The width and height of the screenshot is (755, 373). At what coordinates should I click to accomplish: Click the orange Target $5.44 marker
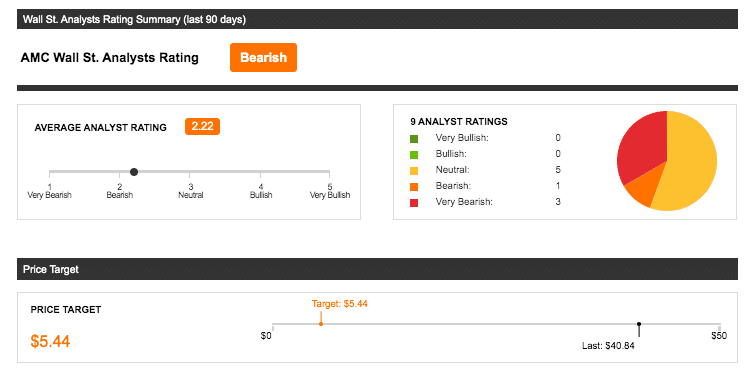pyautogui.click(x=321, y=324)
